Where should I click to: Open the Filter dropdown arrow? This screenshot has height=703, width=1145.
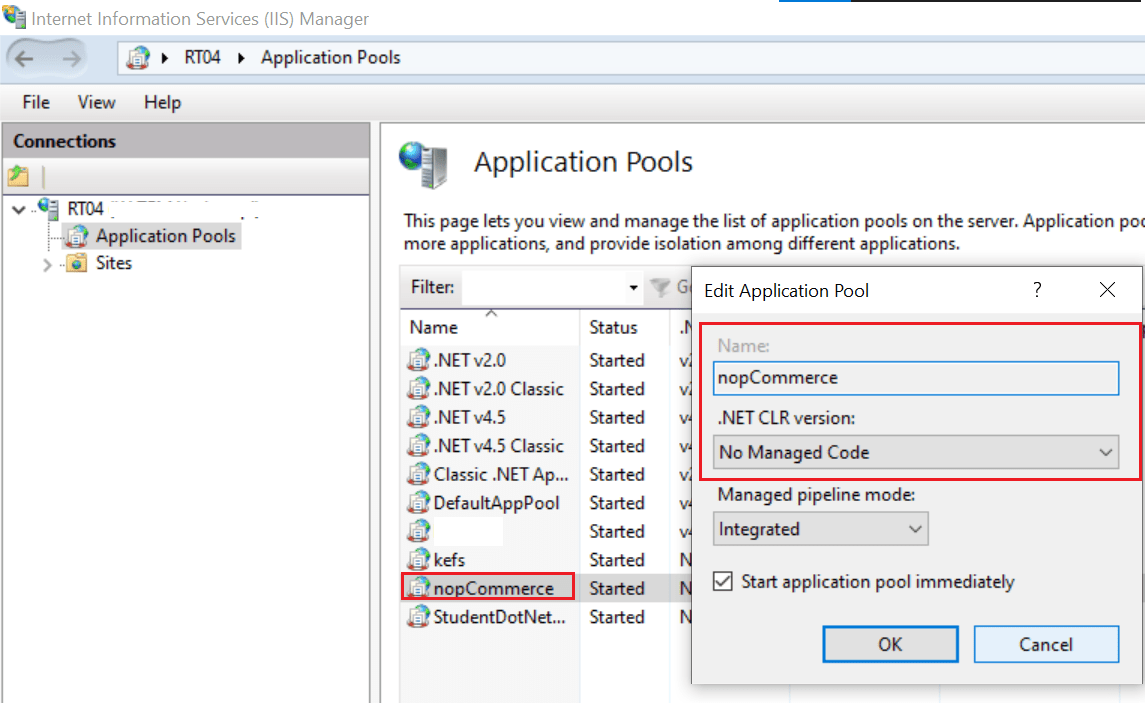[x=633, y=288]
